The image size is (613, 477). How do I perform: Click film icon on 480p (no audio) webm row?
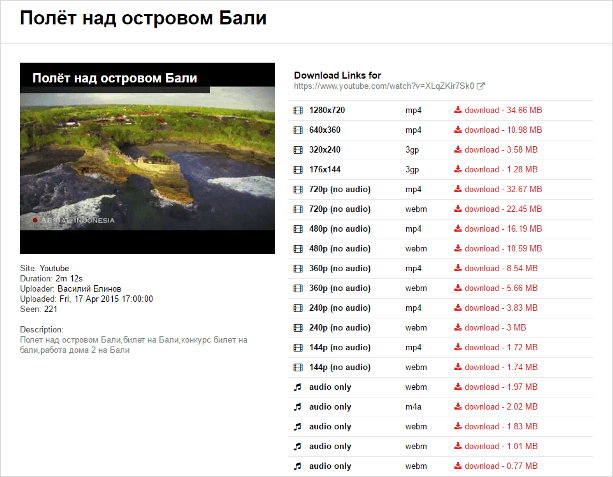pos(298,249)
